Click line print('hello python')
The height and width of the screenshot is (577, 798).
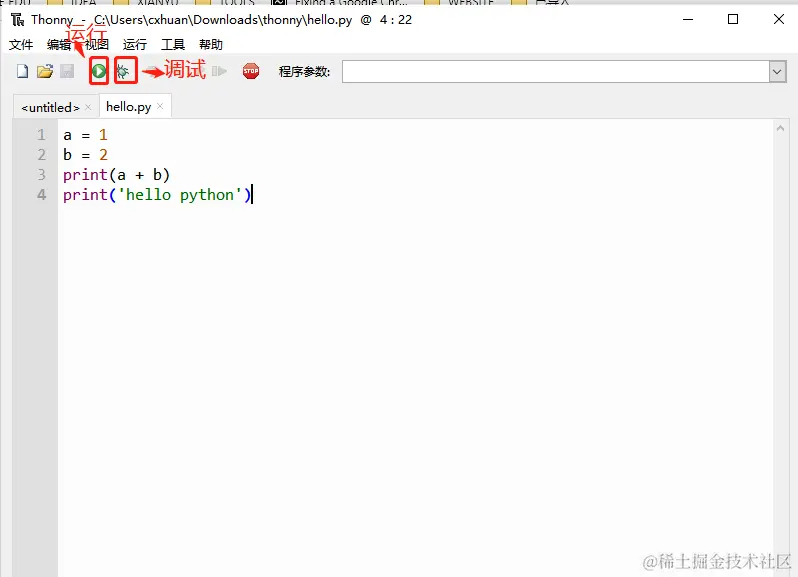157,195
